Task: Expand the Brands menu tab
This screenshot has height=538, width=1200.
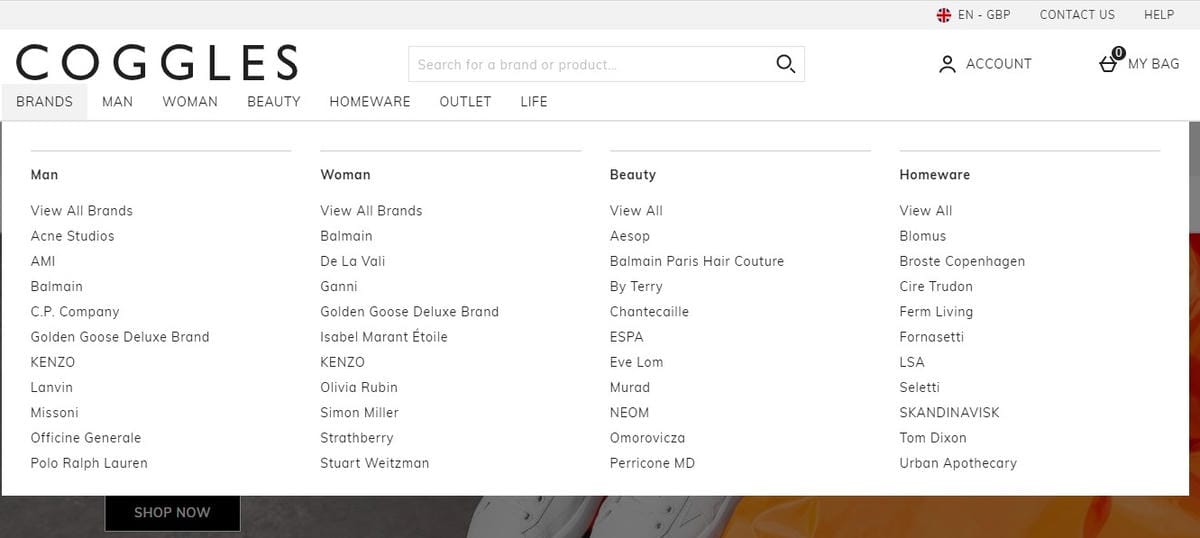Action: tap(44, 101)
